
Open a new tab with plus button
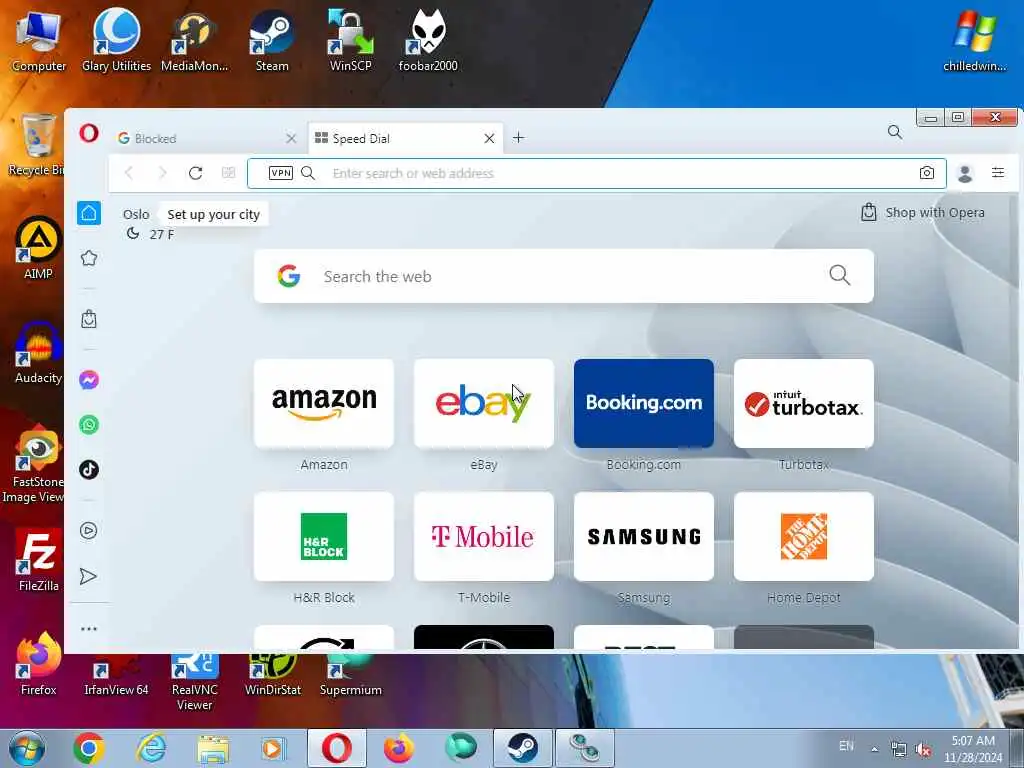click(x=519, y=138)
